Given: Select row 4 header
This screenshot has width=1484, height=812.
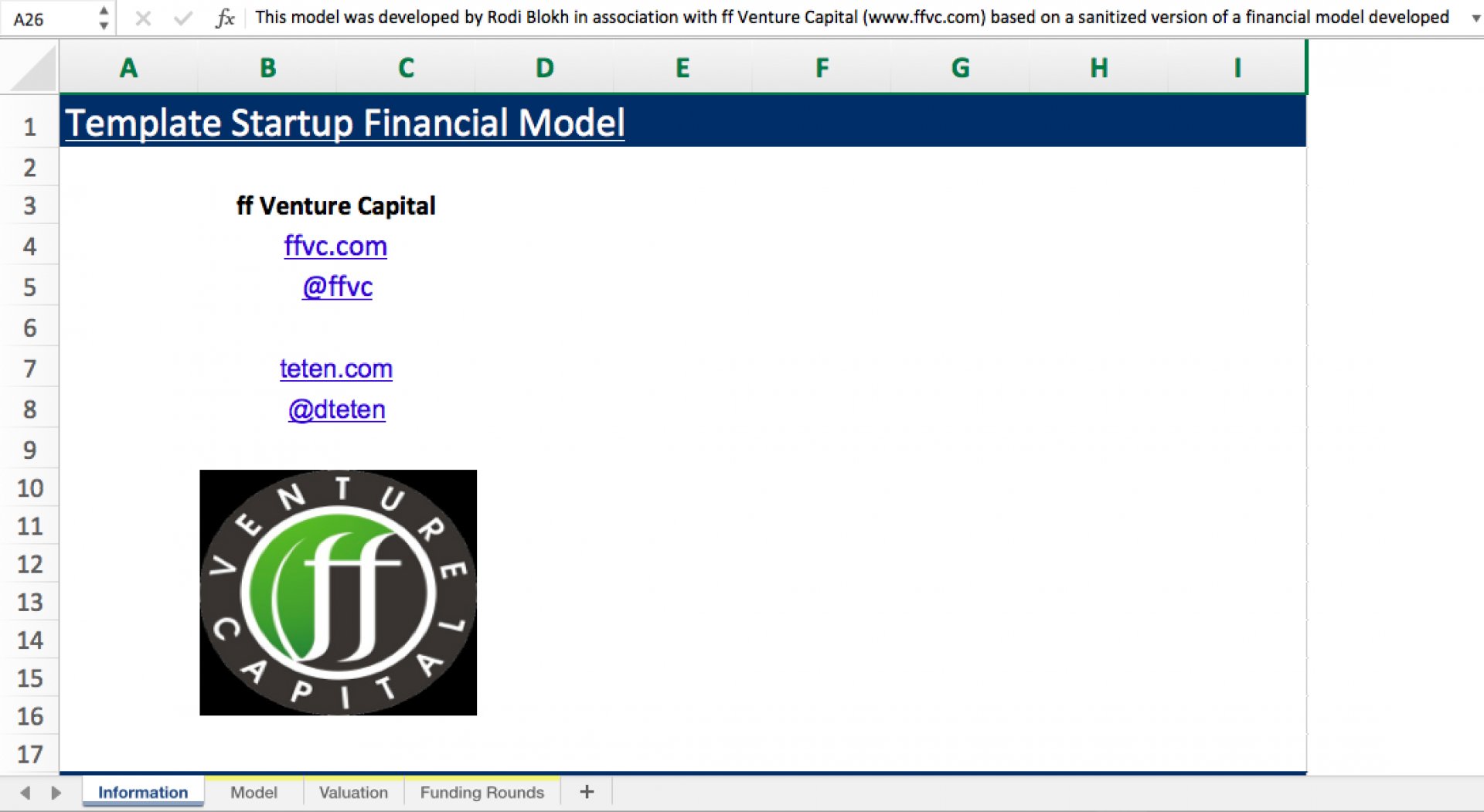Looking at the screenshot, I should (x=29, y=246).
